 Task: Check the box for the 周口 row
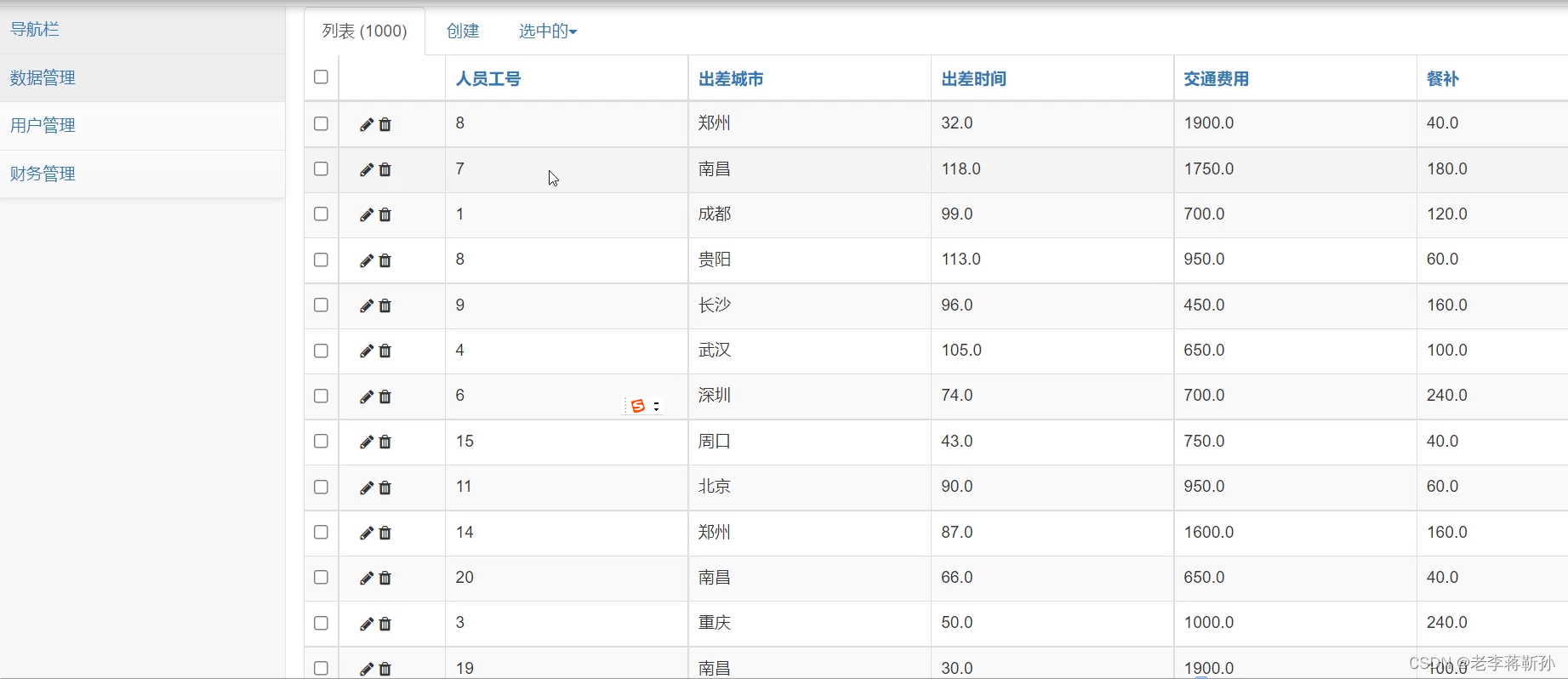(x=321, y=441)
